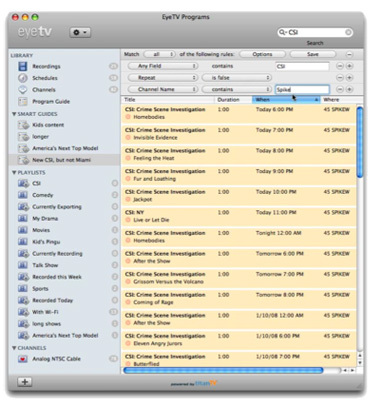The height and width of the screenshot is (407, 380).
Task: Open the Comedy playlist icon
Action: coord(23,195)
